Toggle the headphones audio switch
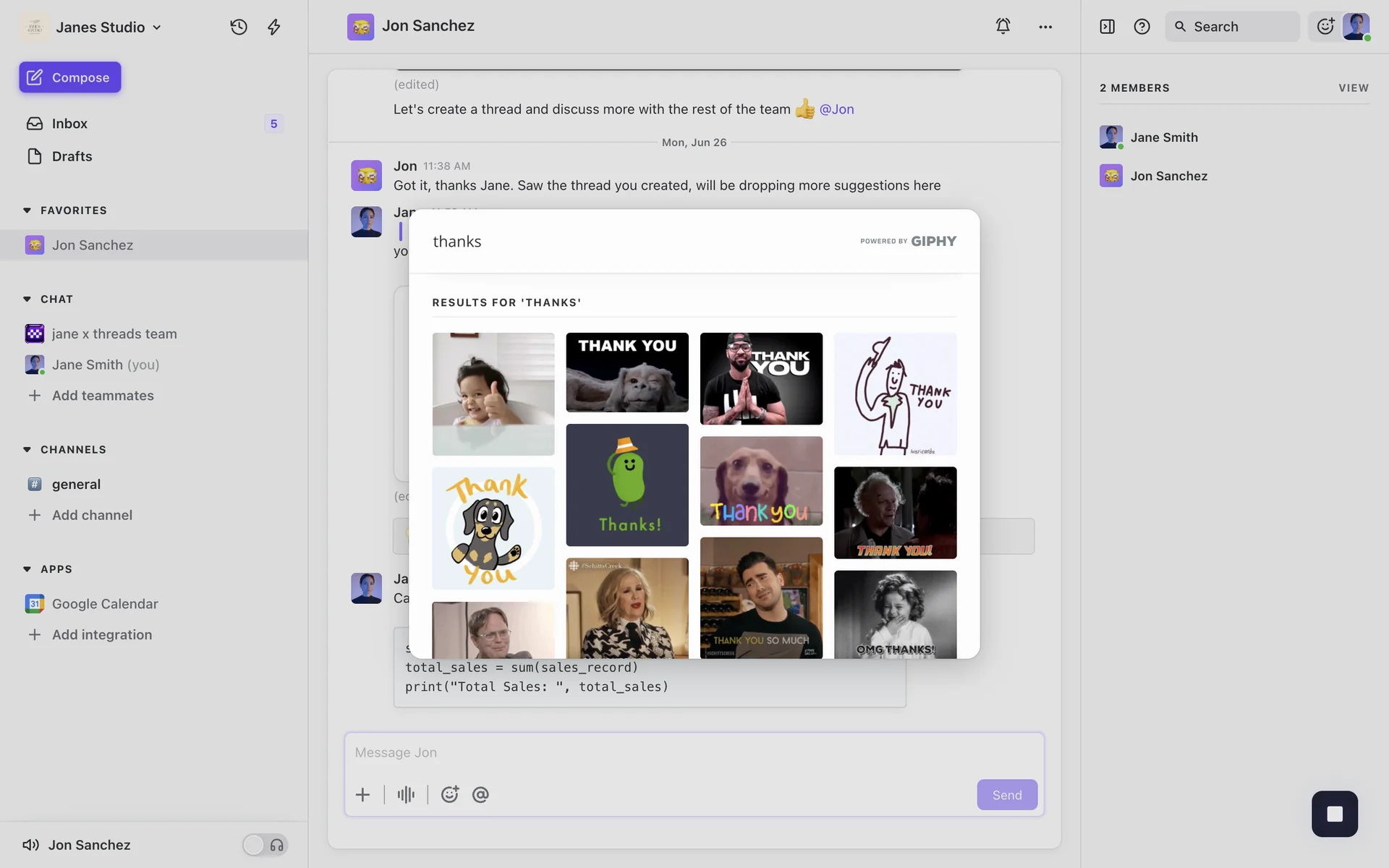The image size is (1389, 868). 266,845
